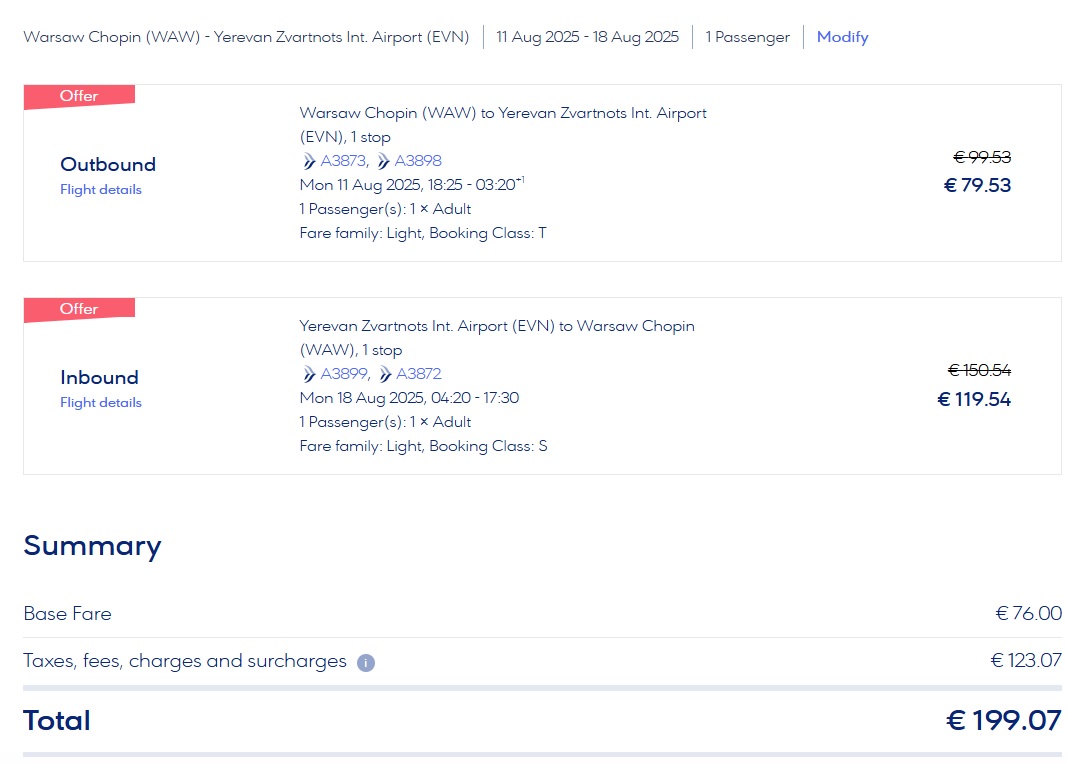Open flight number A3898 link
The width and height of the screenshot is (1067, 765).
coord(418,161)
